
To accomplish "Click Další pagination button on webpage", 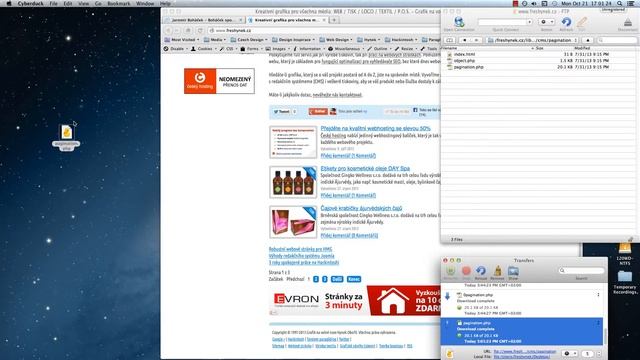I will pyautogui.click(x=337, y=279).
